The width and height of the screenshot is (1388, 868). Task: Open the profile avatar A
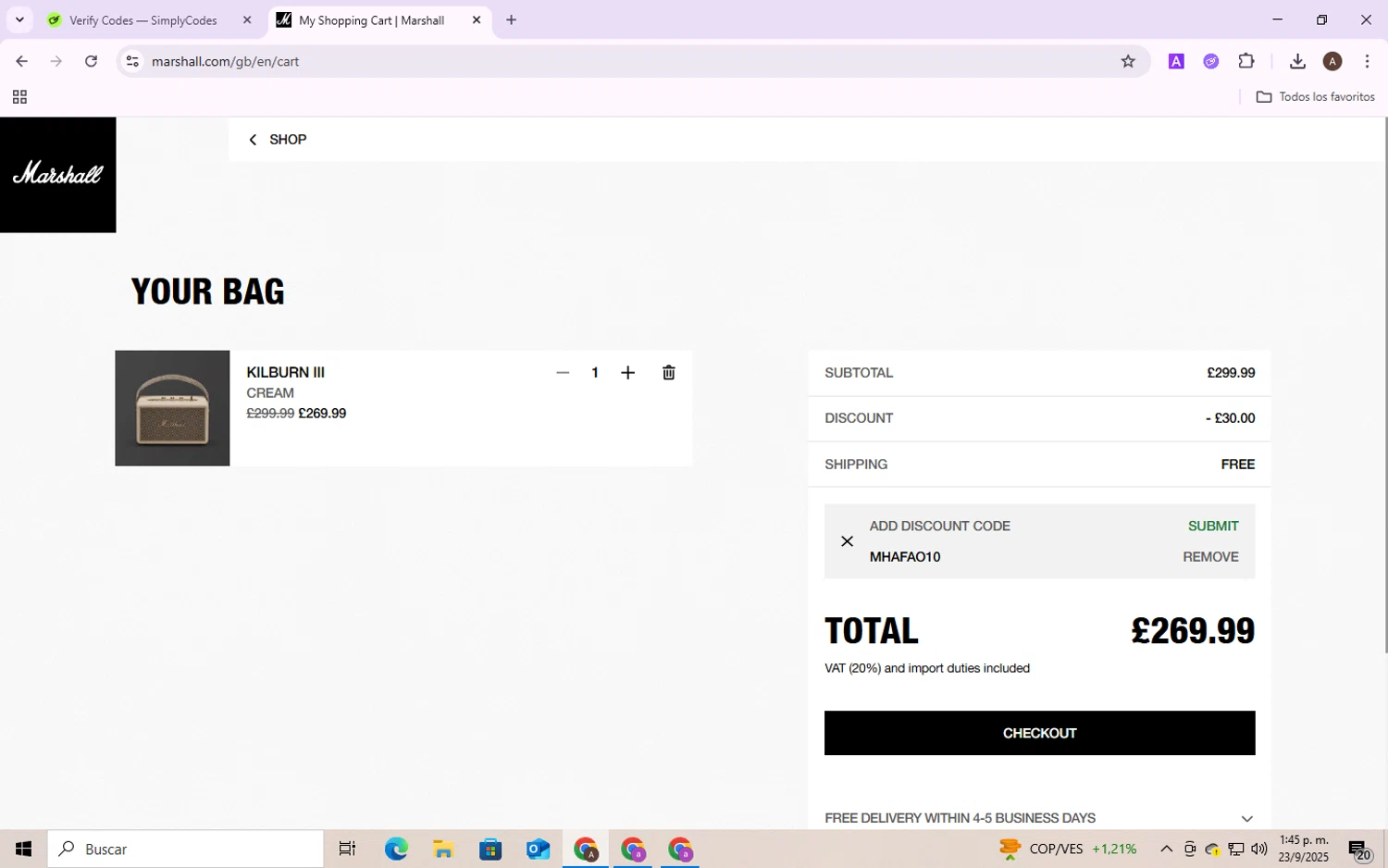click(1332, 61)
